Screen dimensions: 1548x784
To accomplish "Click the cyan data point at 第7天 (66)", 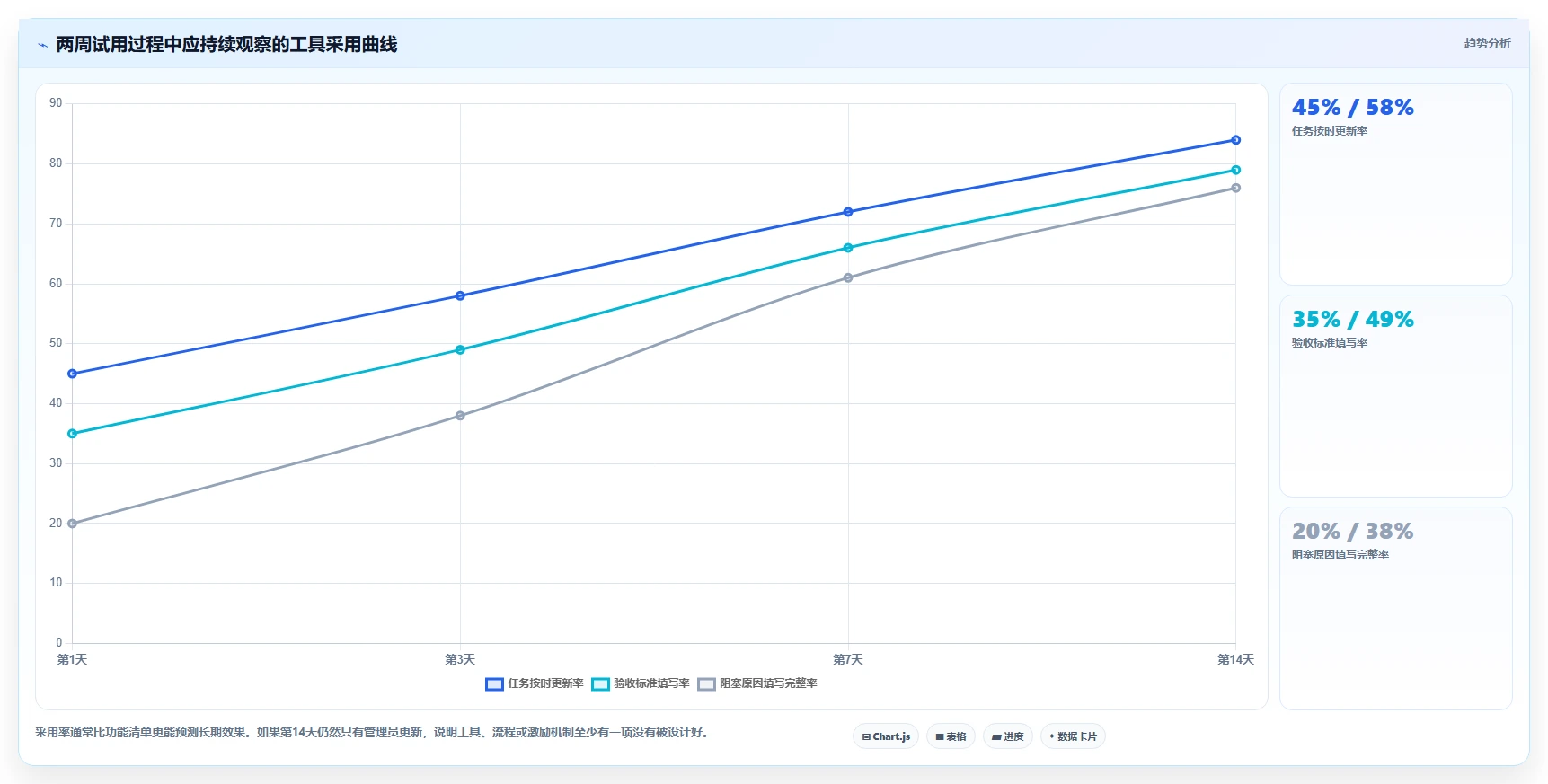I will point(848,248).
